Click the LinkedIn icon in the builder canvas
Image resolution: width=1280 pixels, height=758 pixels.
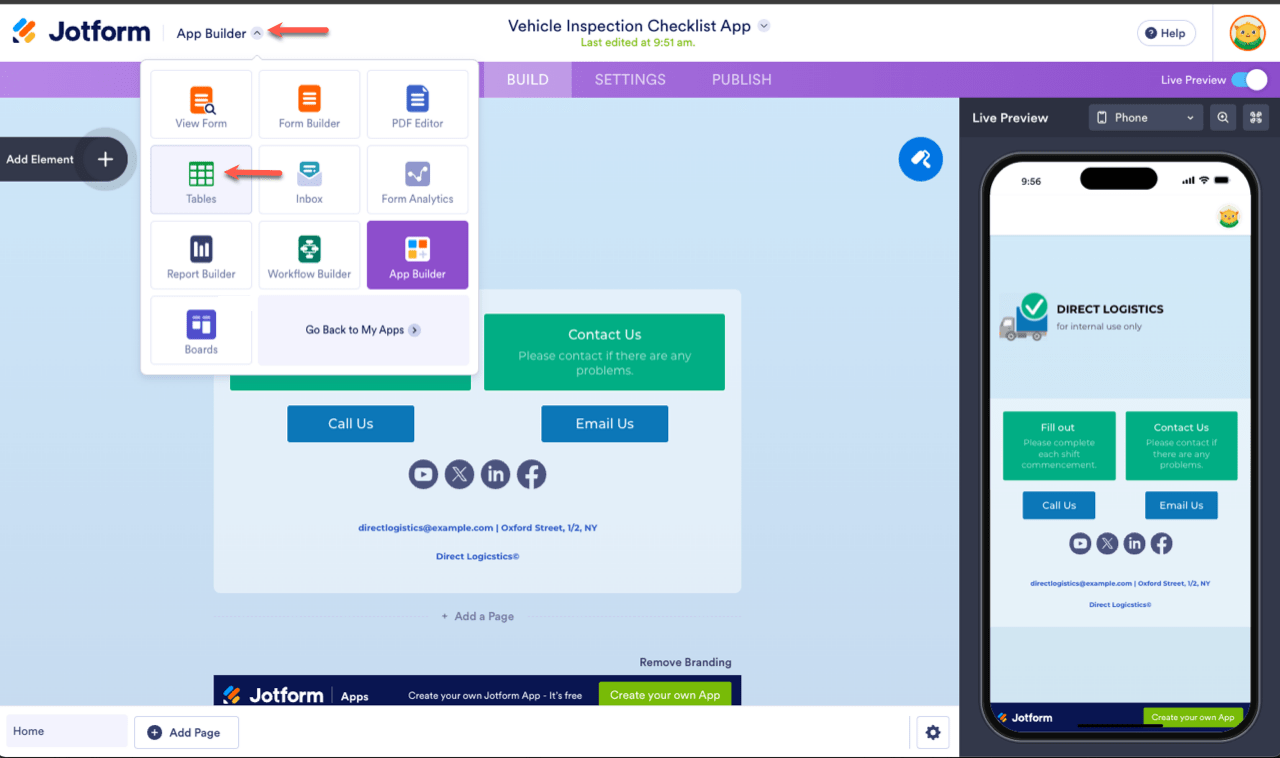[x=495, y=474]
